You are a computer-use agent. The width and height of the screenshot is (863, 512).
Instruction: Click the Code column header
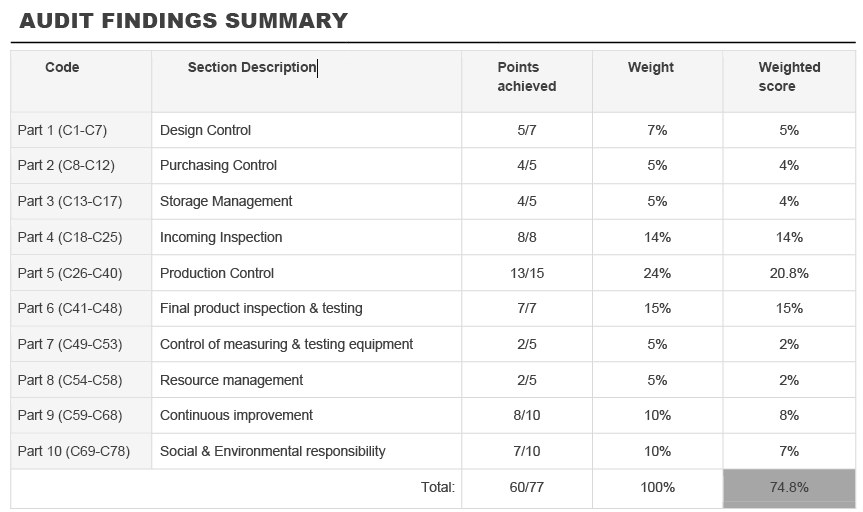(62, 67)
